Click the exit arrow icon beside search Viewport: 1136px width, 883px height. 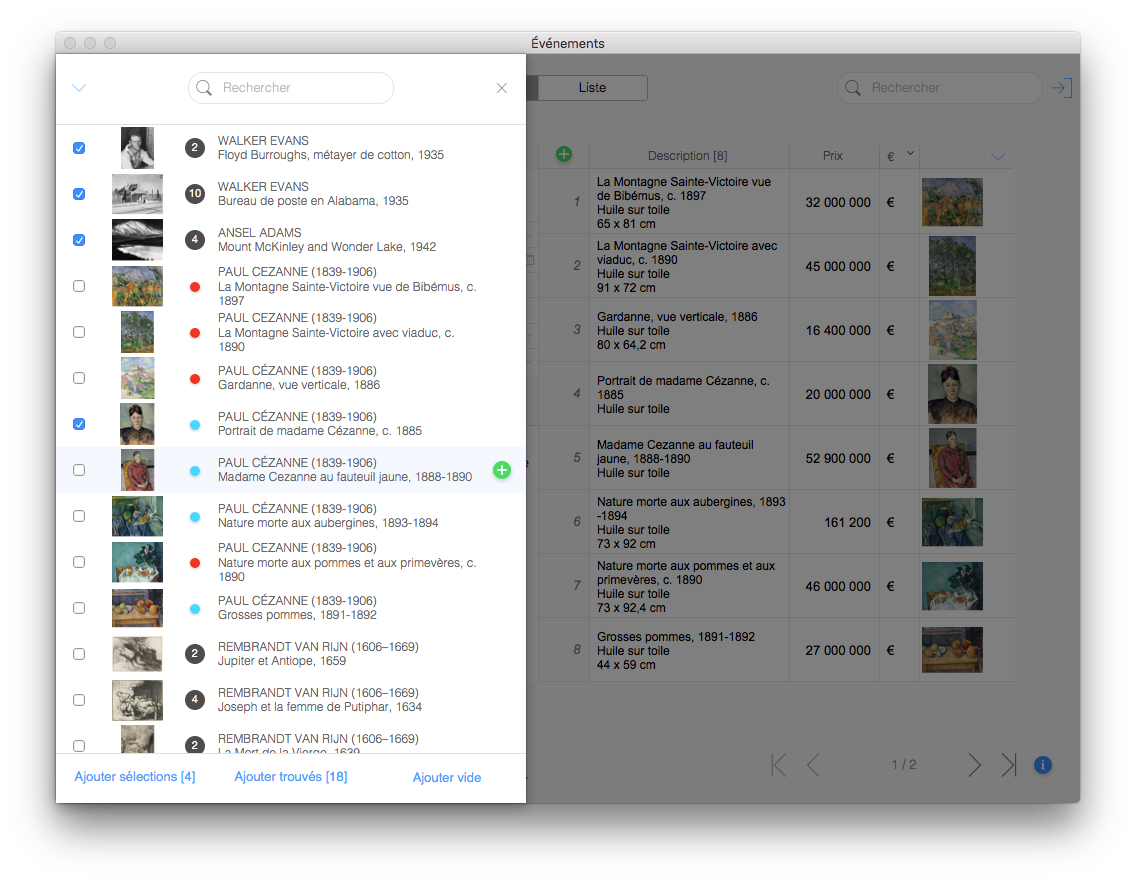[x=1061, y=88]
